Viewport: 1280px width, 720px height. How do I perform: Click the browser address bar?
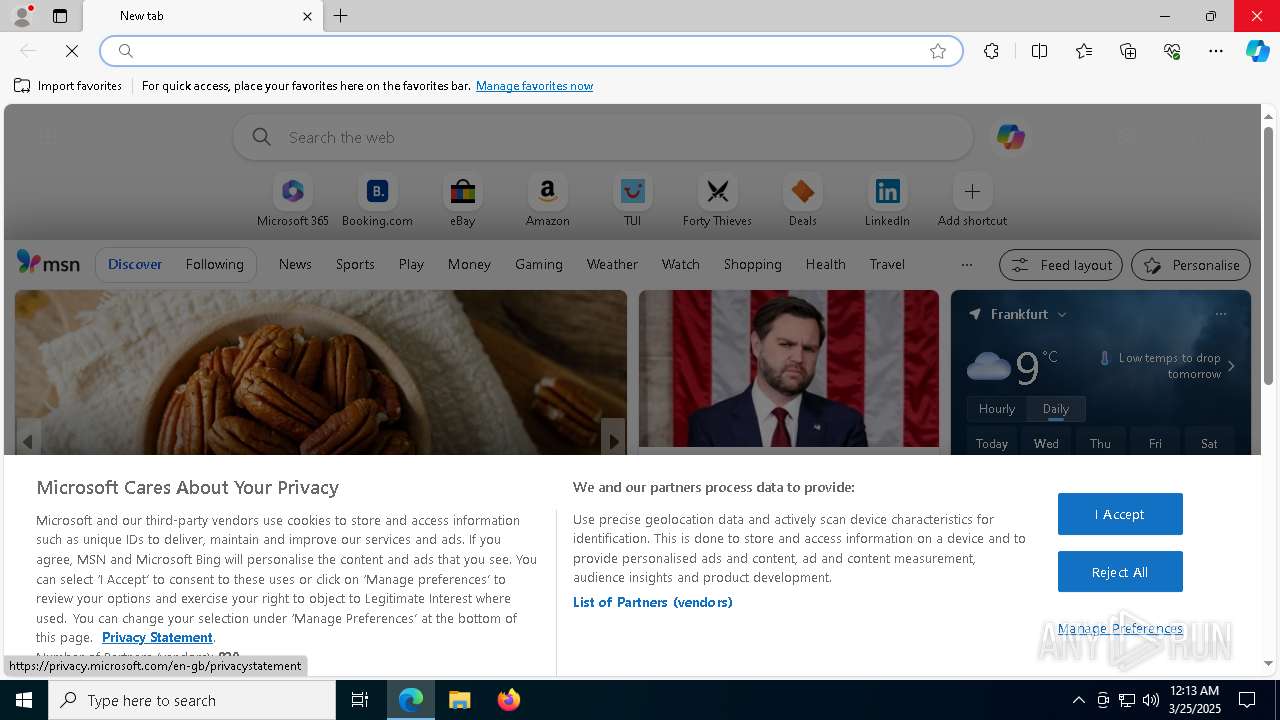pyautogui.click(x=530, y=51)
